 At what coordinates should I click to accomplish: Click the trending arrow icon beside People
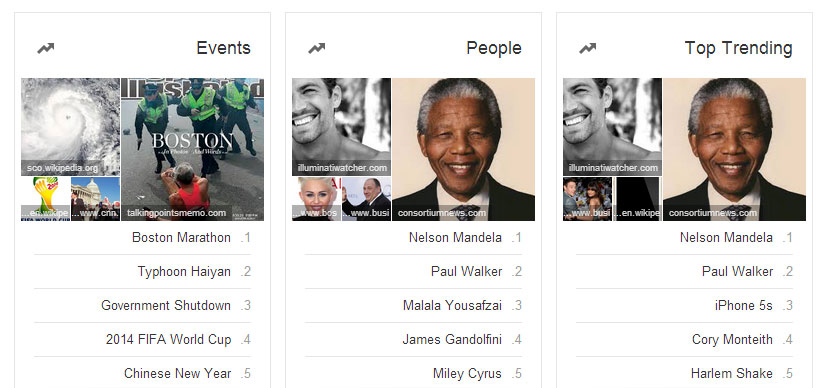(x=317, y=48)
